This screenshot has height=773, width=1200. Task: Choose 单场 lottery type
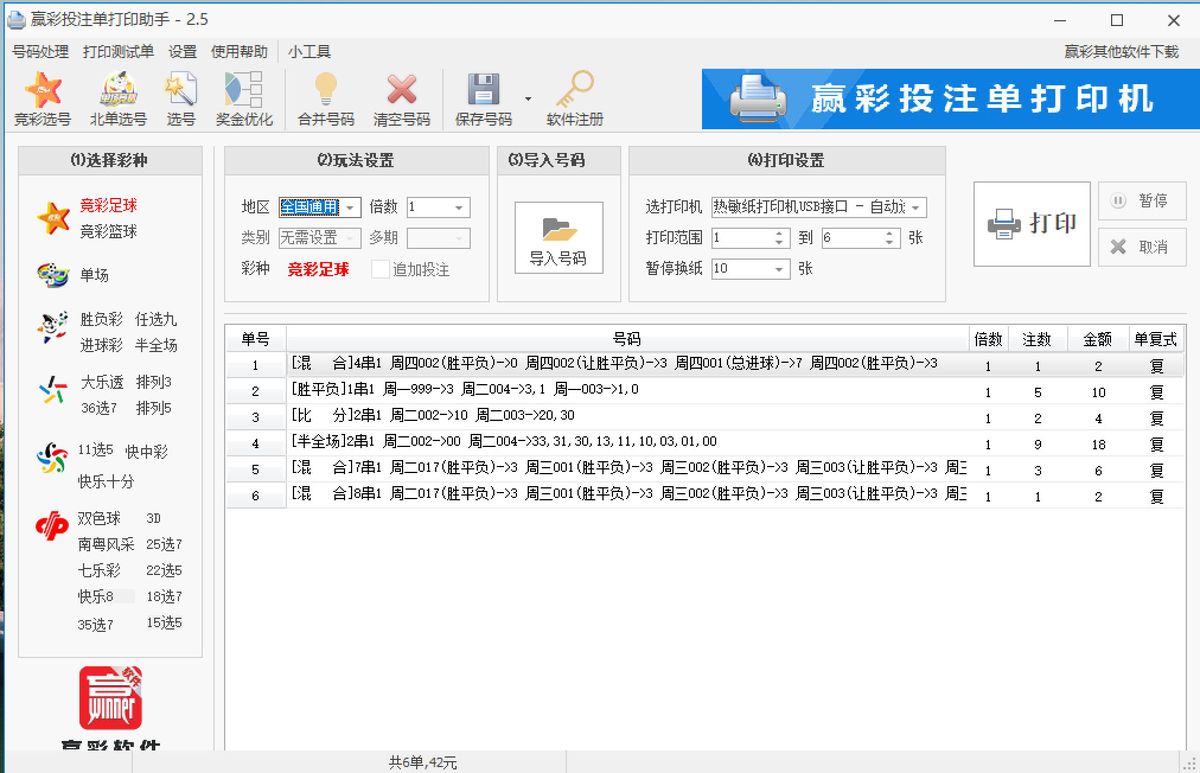[94, 275]
